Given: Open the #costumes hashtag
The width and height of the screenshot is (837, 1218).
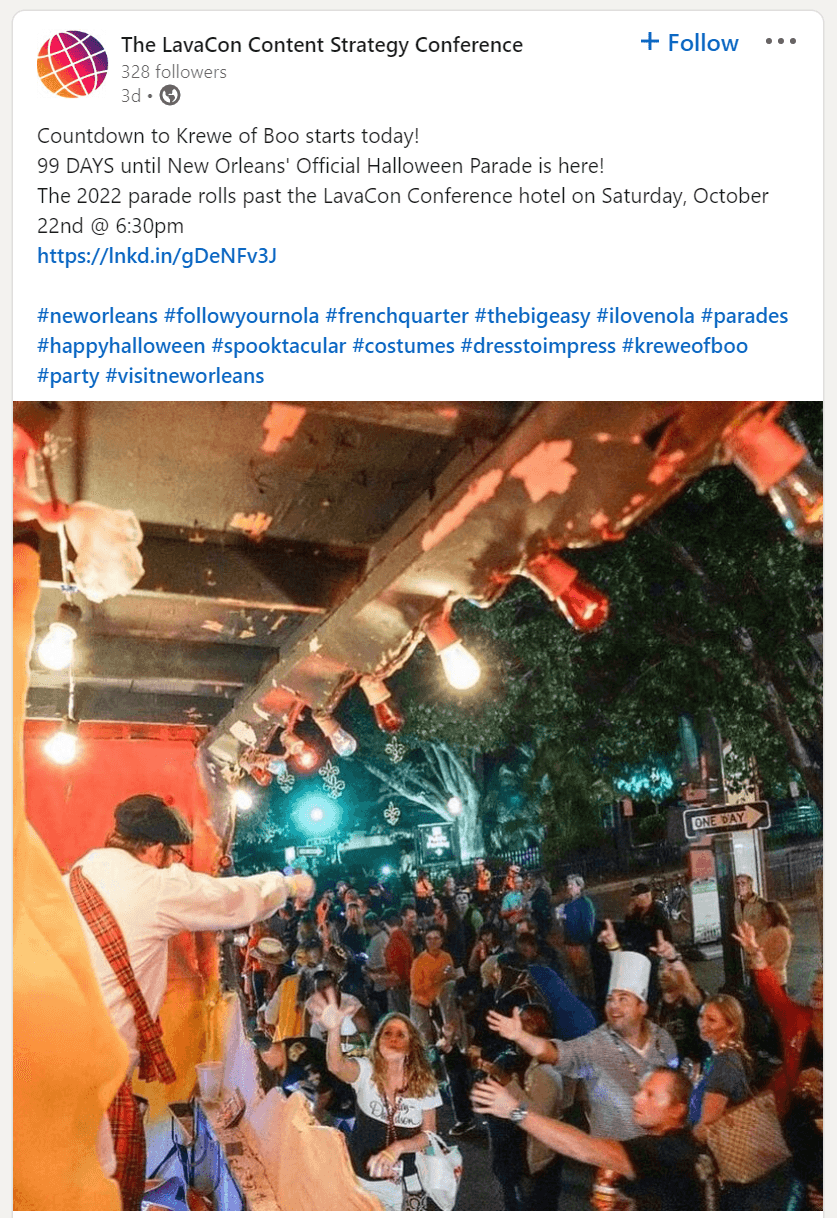Looking at the screenshot, I should click(403, 346).
